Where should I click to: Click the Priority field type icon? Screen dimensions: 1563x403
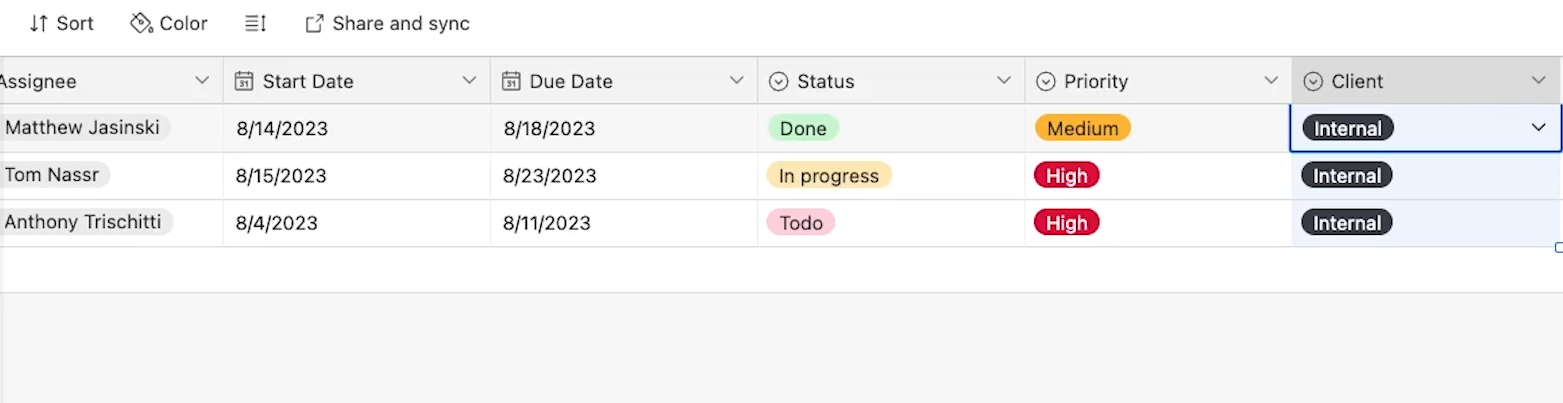coord(1046,81)
